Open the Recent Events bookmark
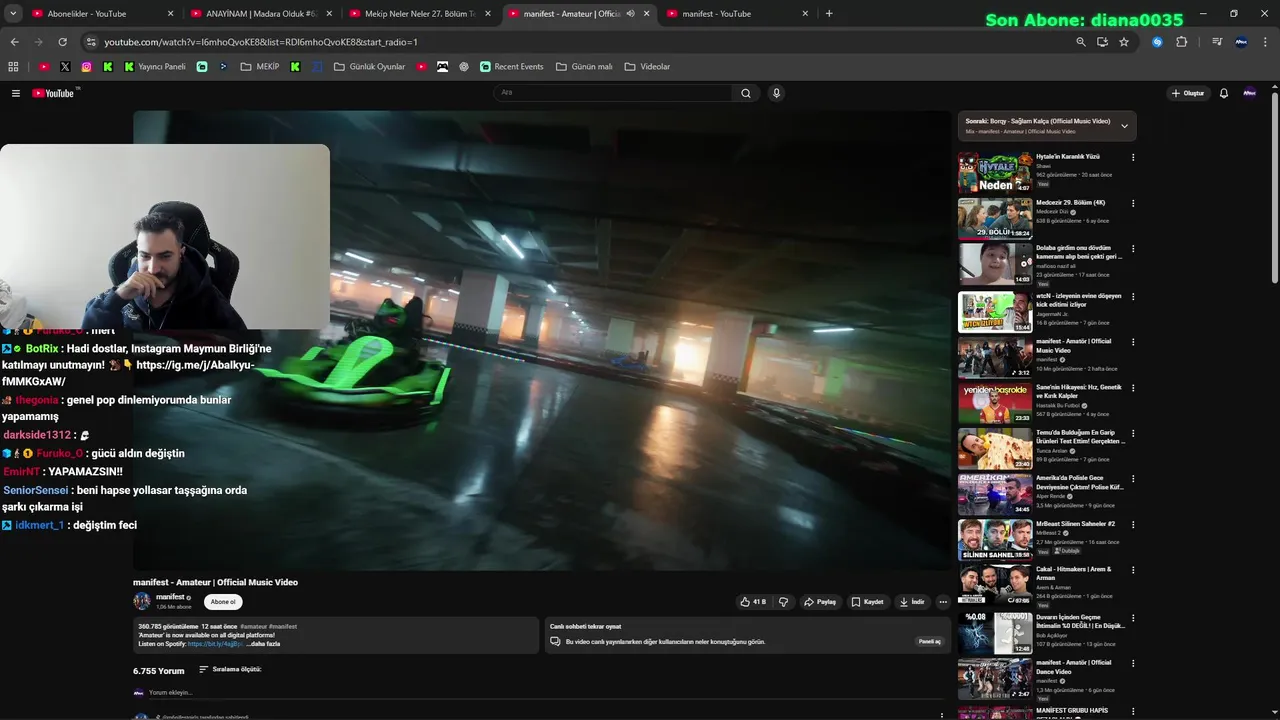 512,67
